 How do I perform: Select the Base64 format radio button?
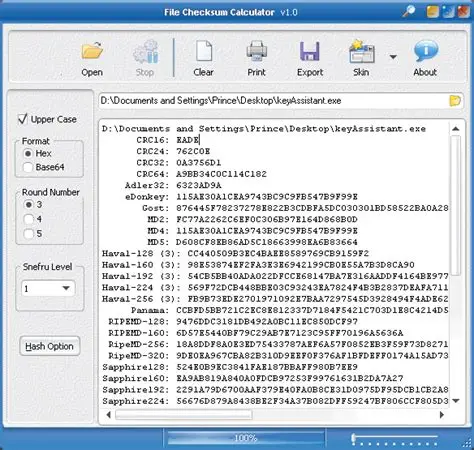pos(28,167)
